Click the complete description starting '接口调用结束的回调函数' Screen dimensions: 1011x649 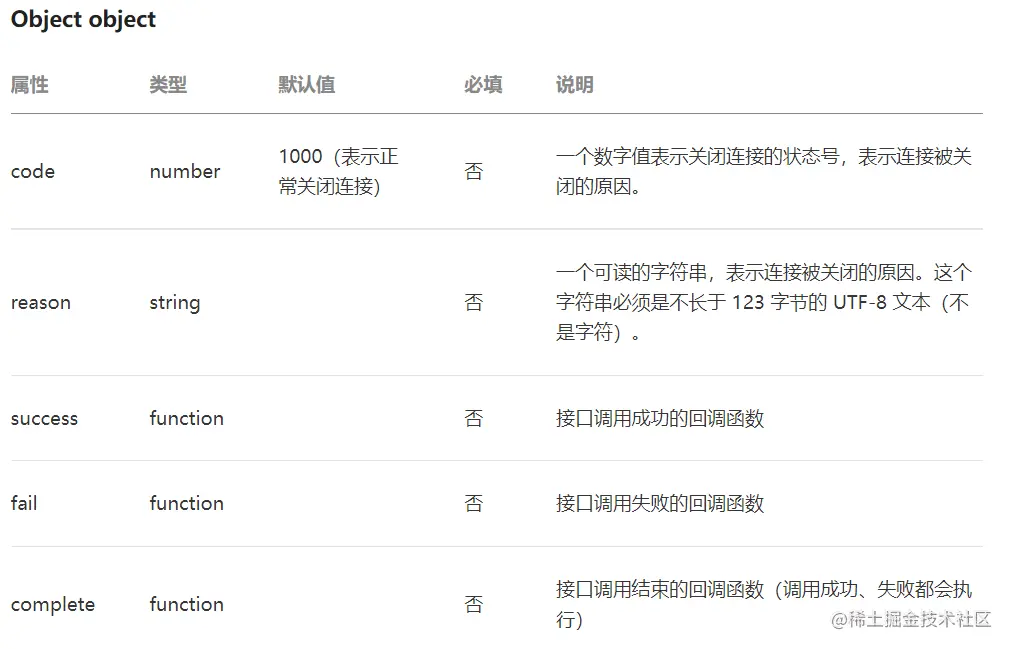pos(763,605)
